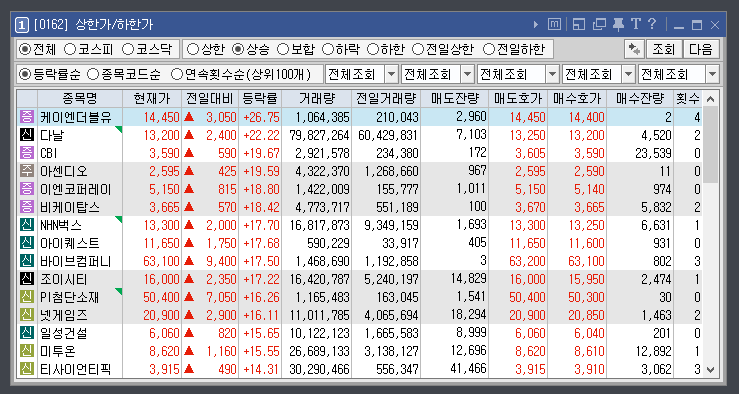Open the first 전체조회 dropdown

click(361, 74)
